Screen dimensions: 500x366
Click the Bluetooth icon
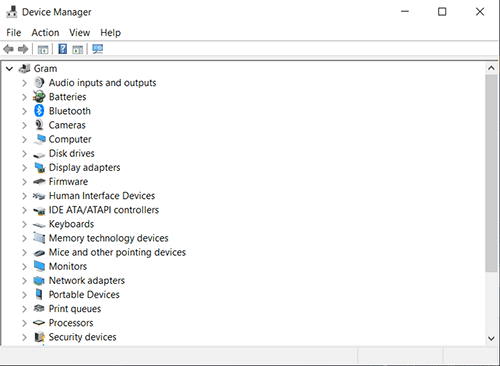[x=39, y=111]
